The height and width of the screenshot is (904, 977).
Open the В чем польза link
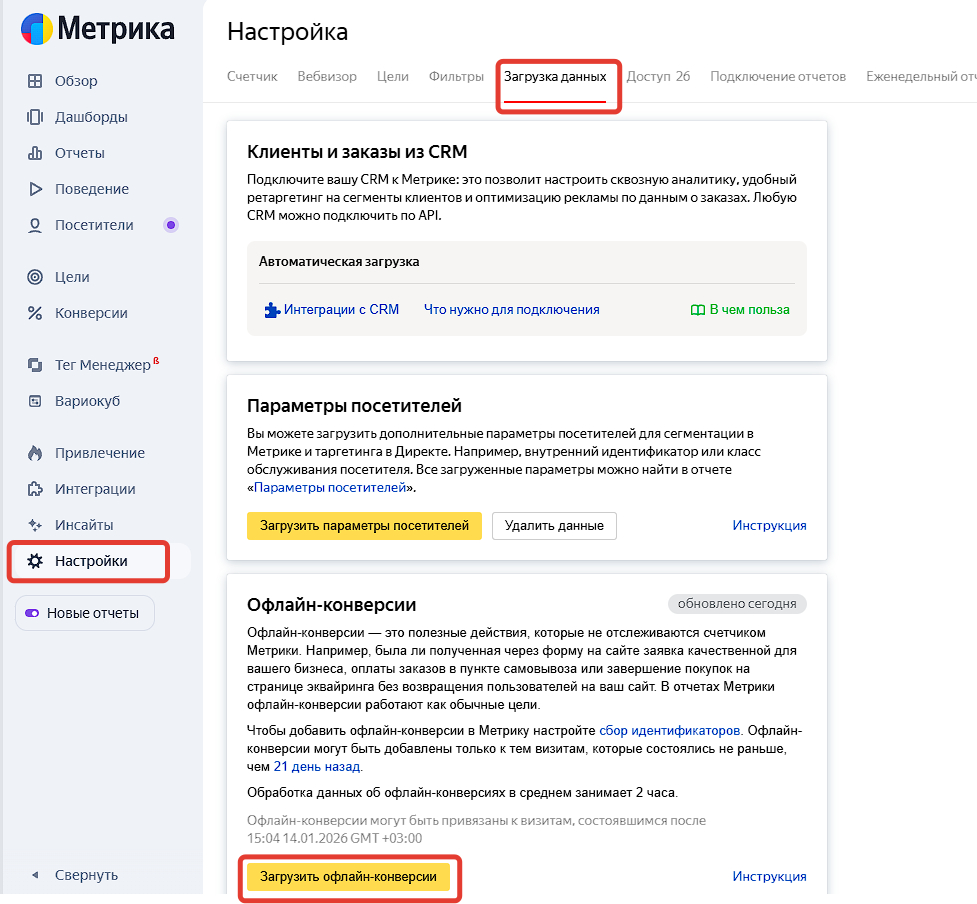point(749,310)
